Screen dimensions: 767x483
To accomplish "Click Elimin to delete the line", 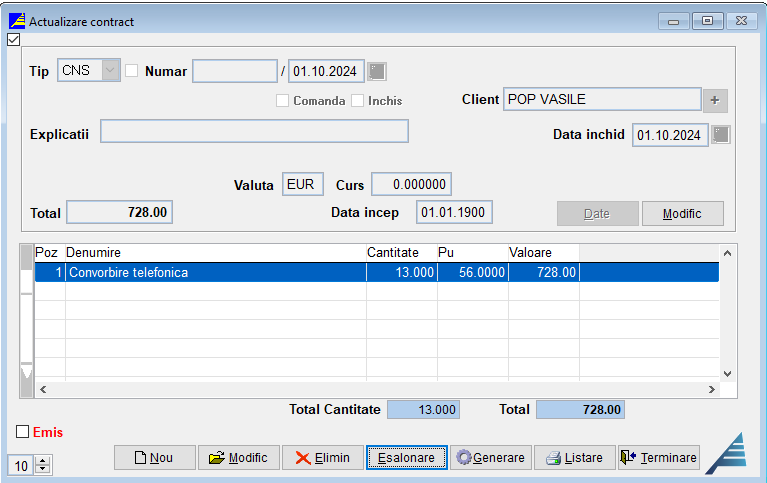I will 322,458.
